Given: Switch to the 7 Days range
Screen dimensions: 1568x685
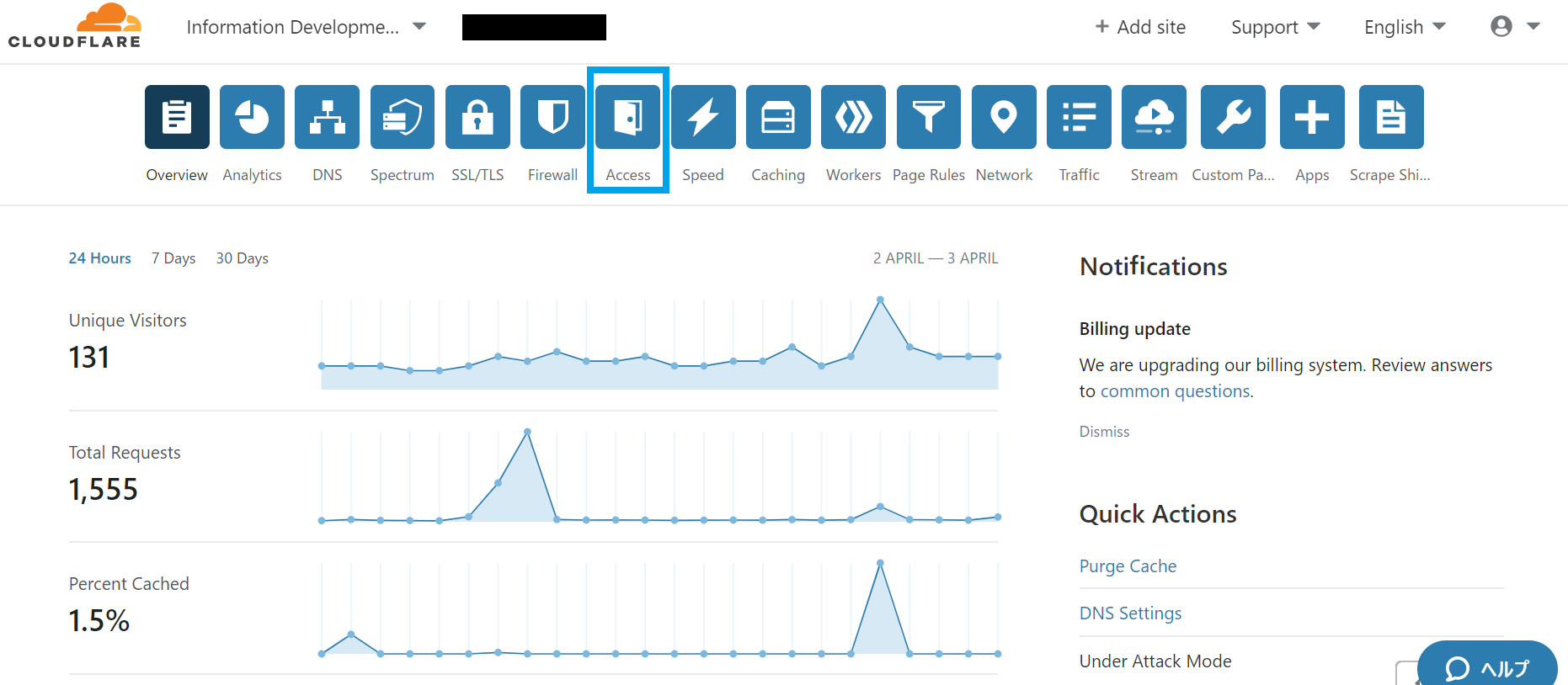Looking at the screenshot, I should (173, 258).
